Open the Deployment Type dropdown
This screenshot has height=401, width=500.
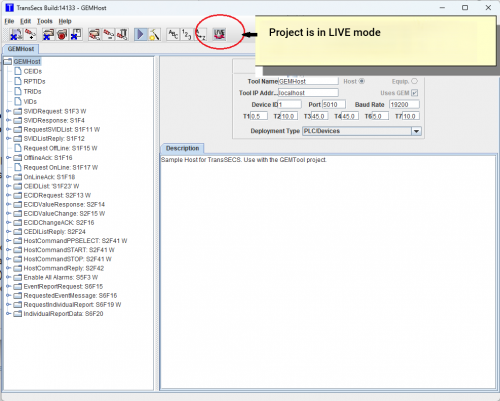tap(416, 131)
